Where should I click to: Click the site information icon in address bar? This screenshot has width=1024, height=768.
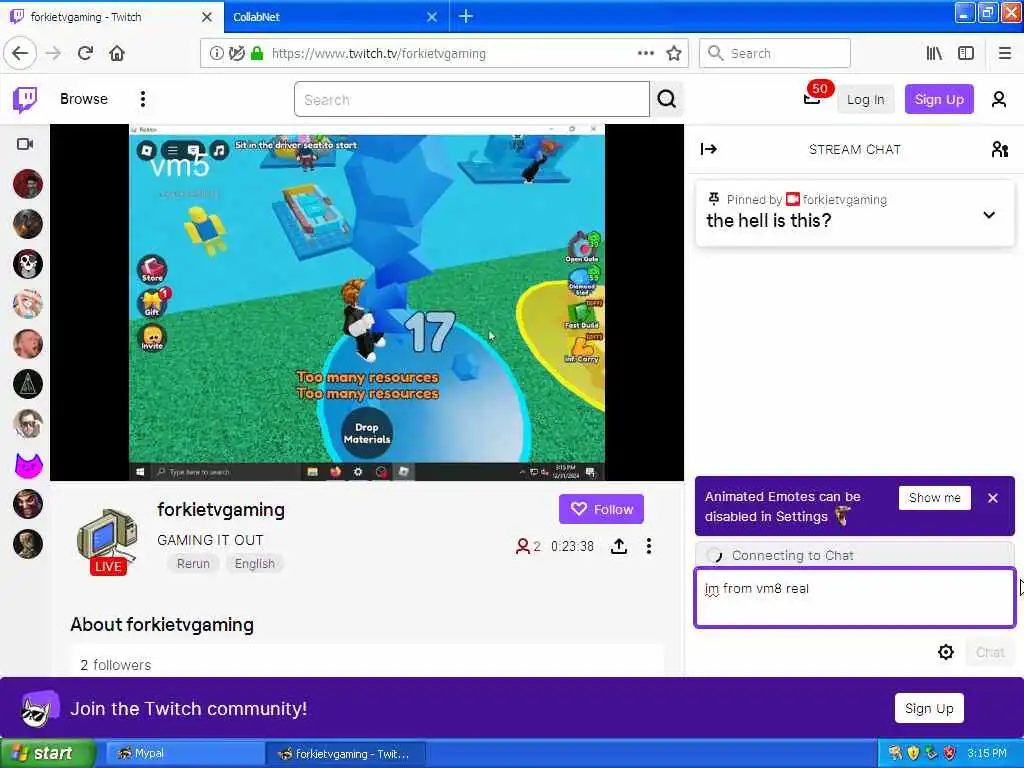[x=216, y=53]
